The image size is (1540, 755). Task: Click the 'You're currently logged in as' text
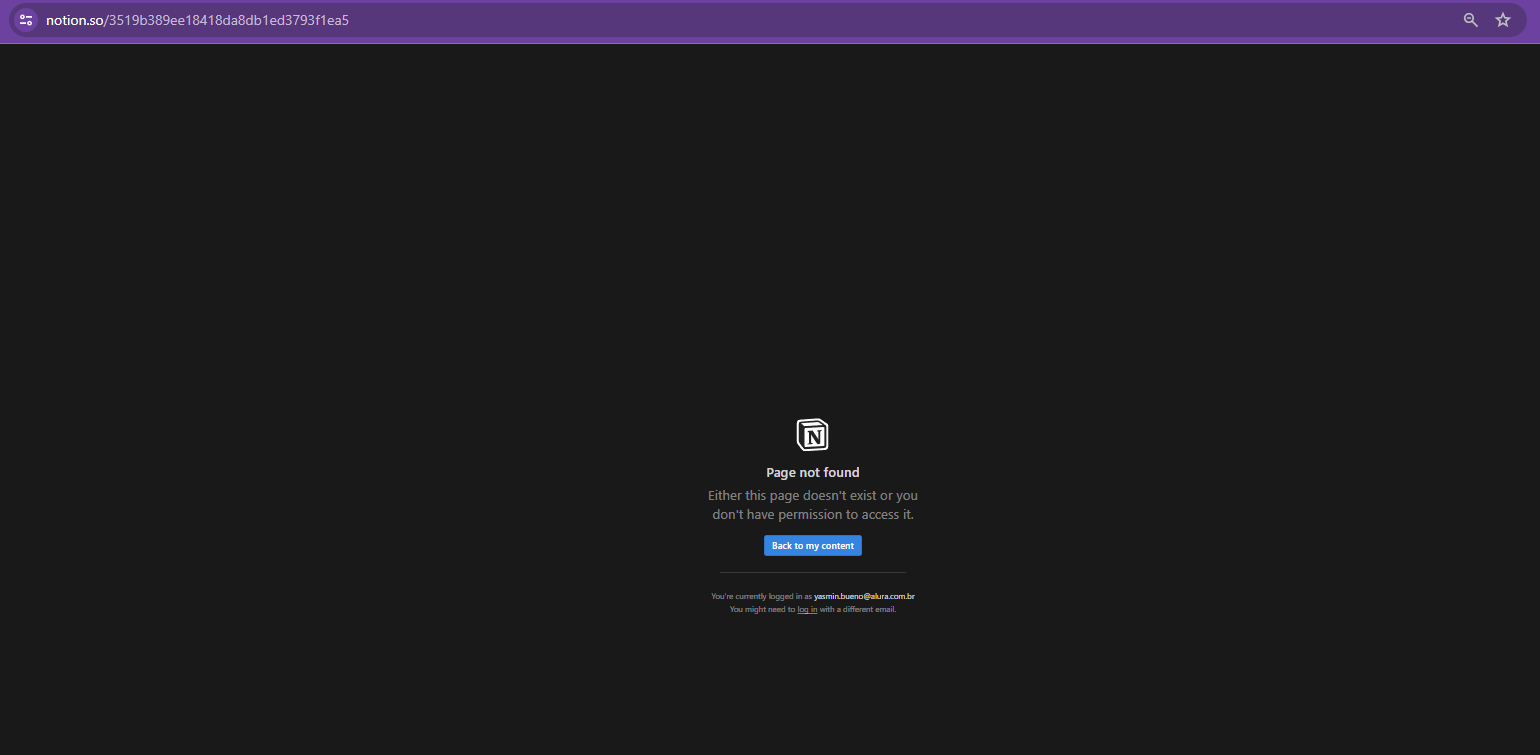pyautogui.click(x=761, y=596)
